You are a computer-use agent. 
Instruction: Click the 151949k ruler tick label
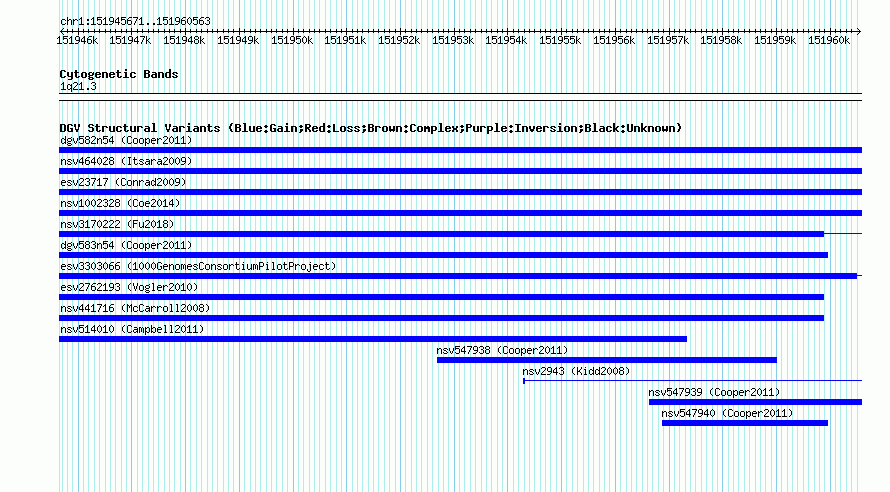coord(238,40)
